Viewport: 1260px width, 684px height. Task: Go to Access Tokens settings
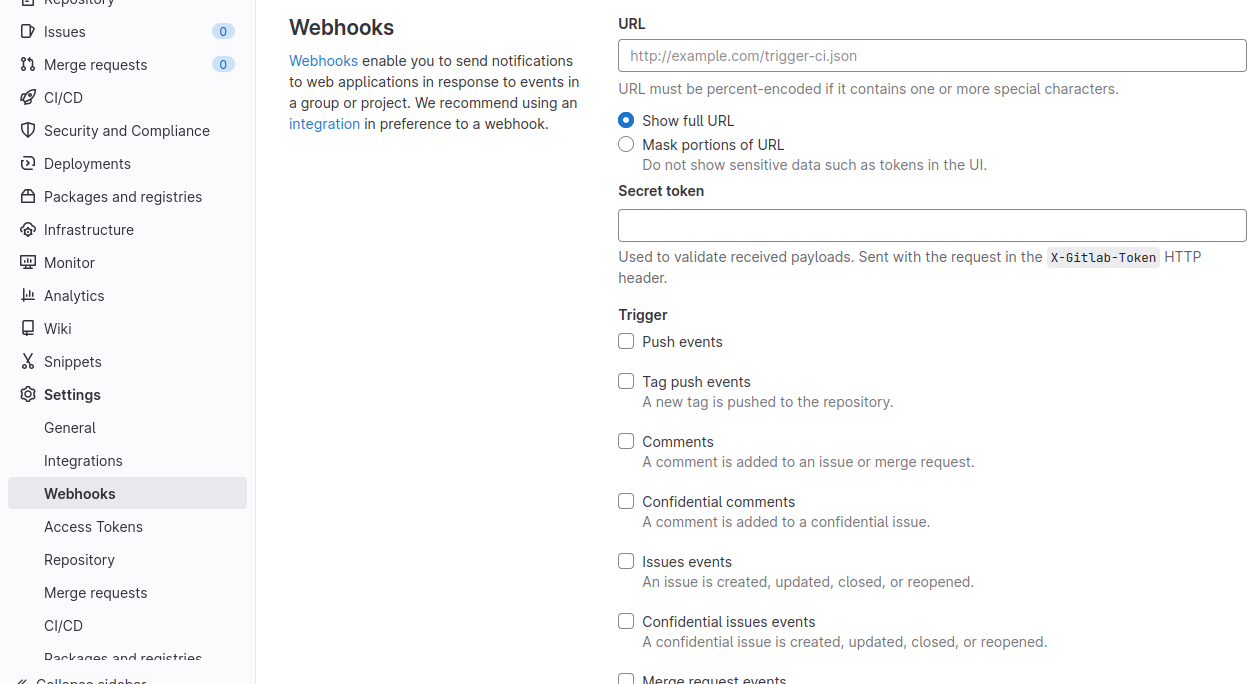(93, 527)
